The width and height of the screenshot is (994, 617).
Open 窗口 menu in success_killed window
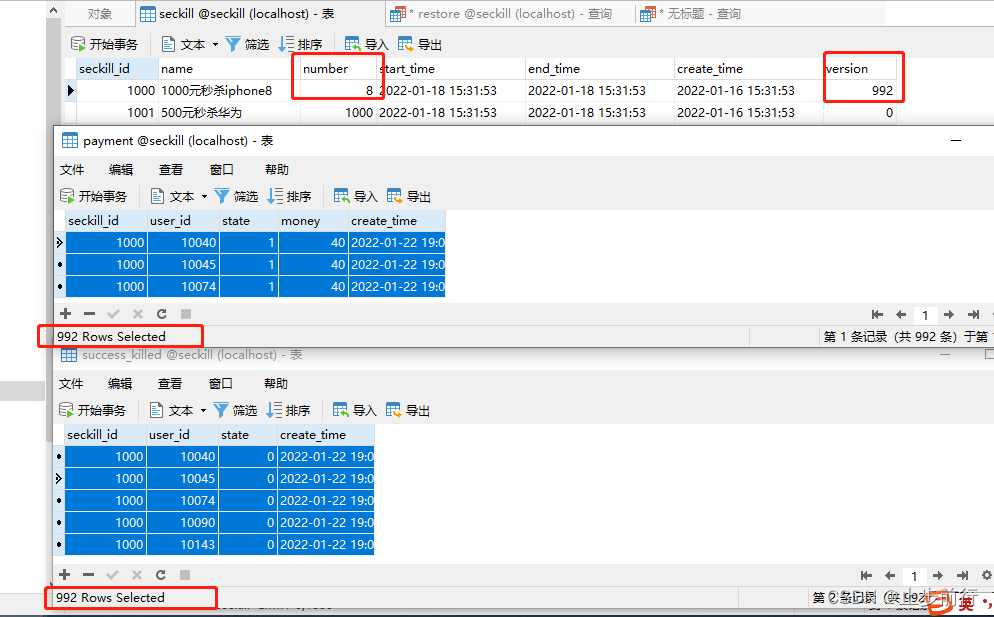[x=220, y=384]
